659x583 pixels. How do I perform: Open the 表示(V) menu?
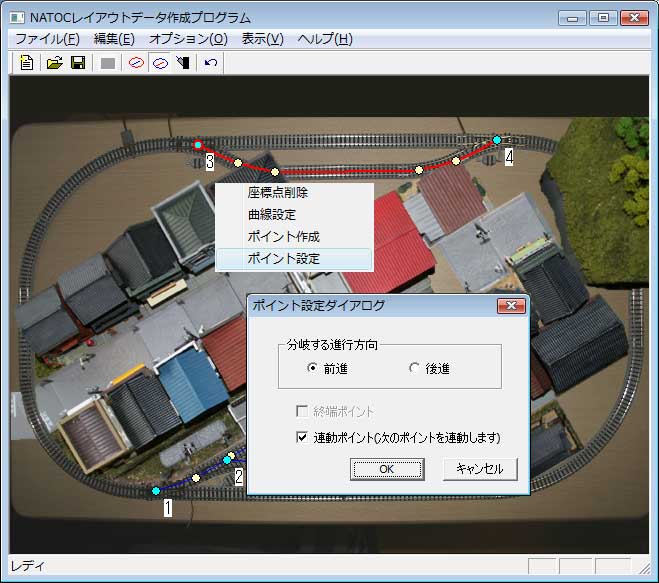coord(263,39)
